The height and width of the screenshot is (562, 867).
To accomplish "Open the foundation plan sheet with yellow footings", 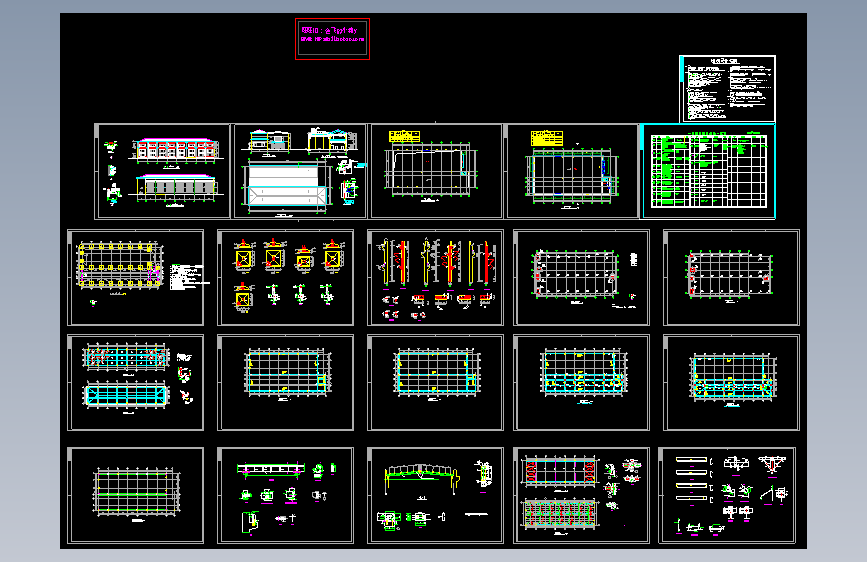I will coord(135,277).
